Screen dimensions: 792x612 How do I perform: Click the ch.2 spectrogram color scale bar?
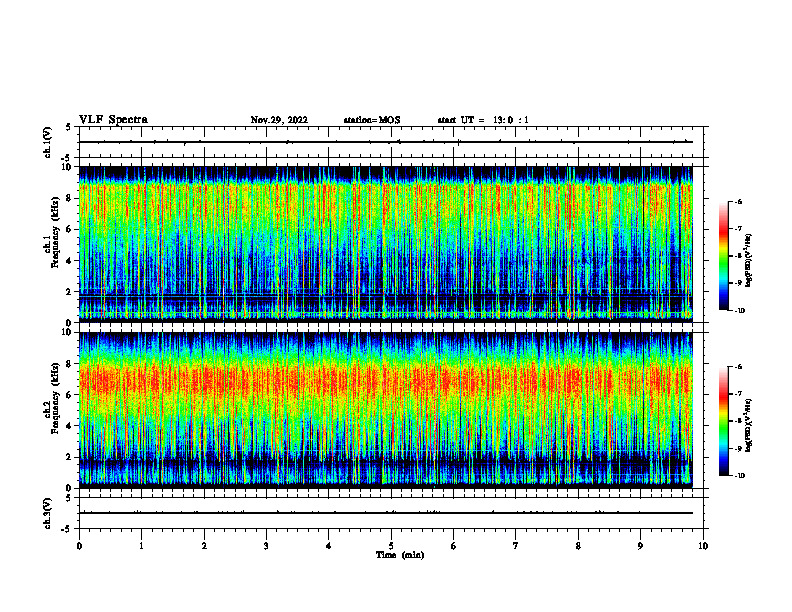tap(724, 421)
